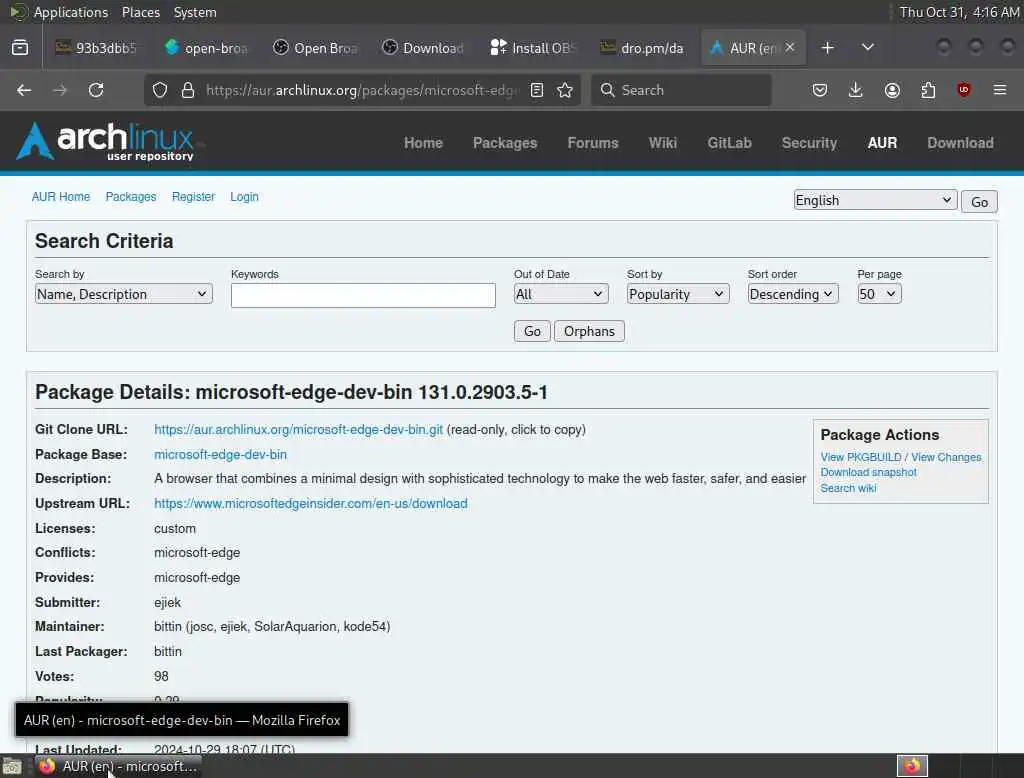Click the Keywords input field
The height and width of the screenshot is (778, 1024).
tap(363, 295)
